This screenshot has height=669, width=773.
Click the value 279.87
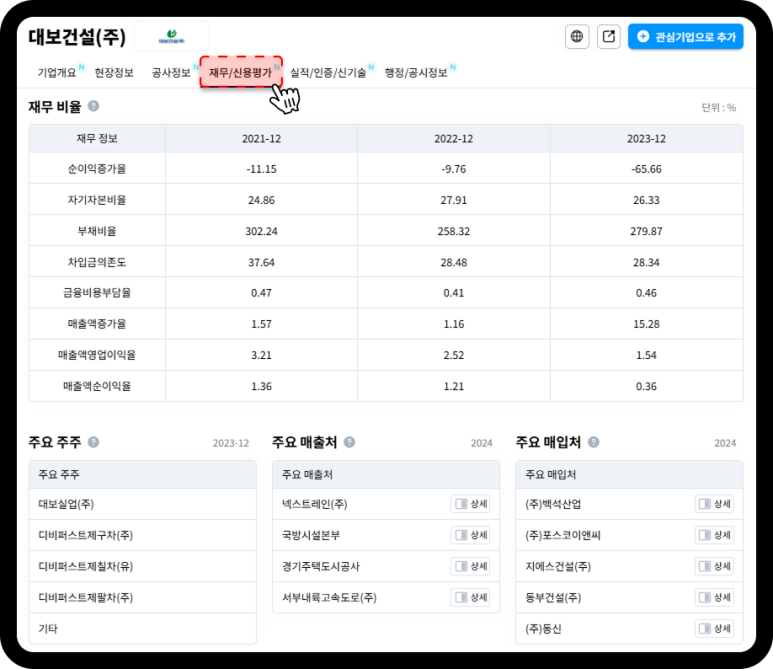coord(646,231)
